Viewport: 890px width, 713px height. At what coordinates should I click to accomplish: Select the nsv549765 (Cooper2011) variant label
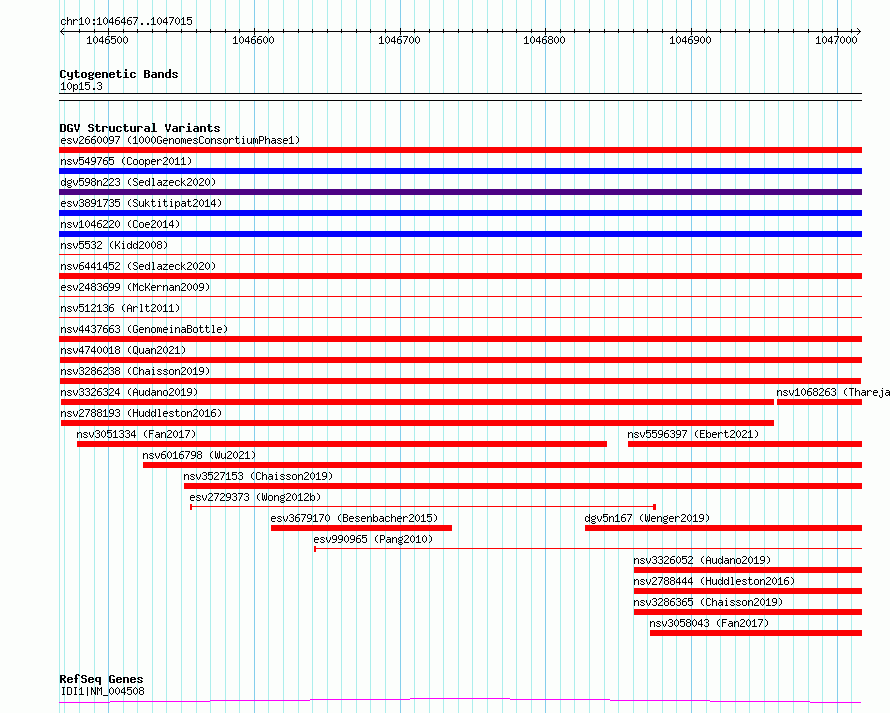click(126, 161)
